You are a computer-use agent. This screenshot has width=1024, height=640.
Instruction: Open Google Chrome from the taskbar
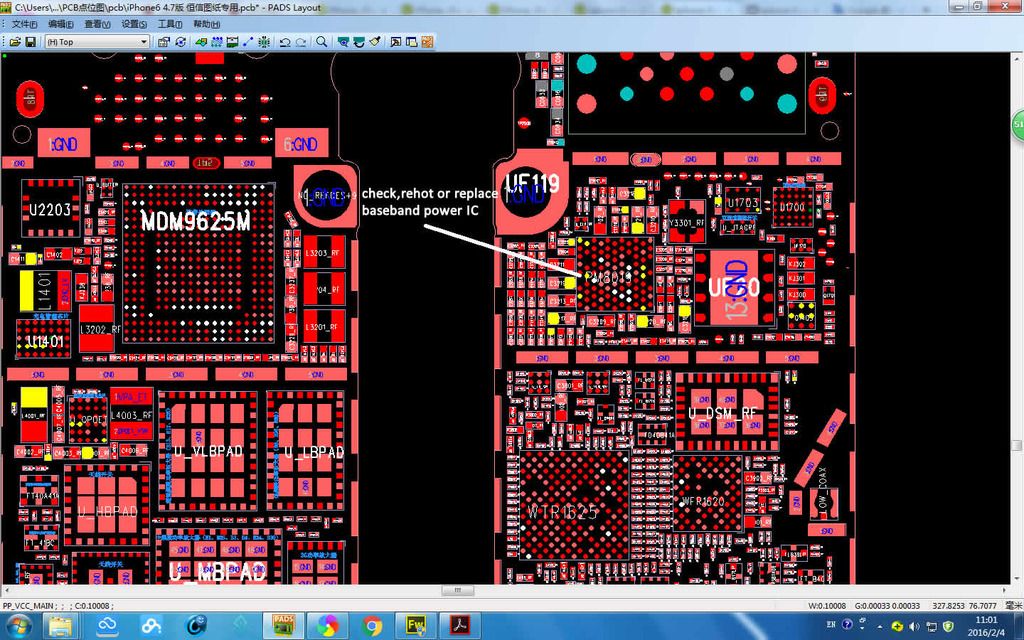click(372, 626)
